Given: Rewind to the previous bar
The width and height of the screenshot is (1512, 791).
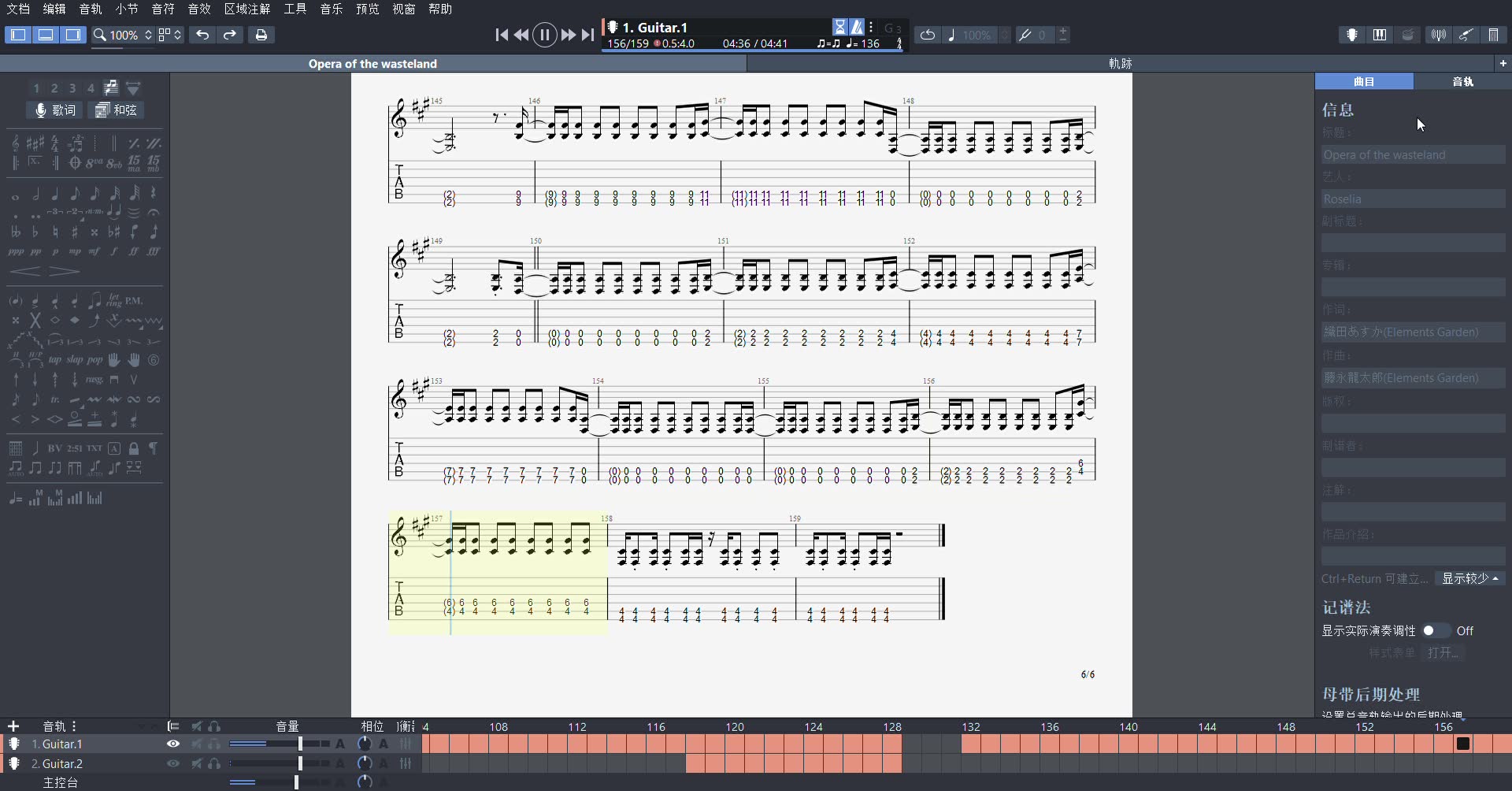Looking at the screenshot, I should click(x=521, y=35).
